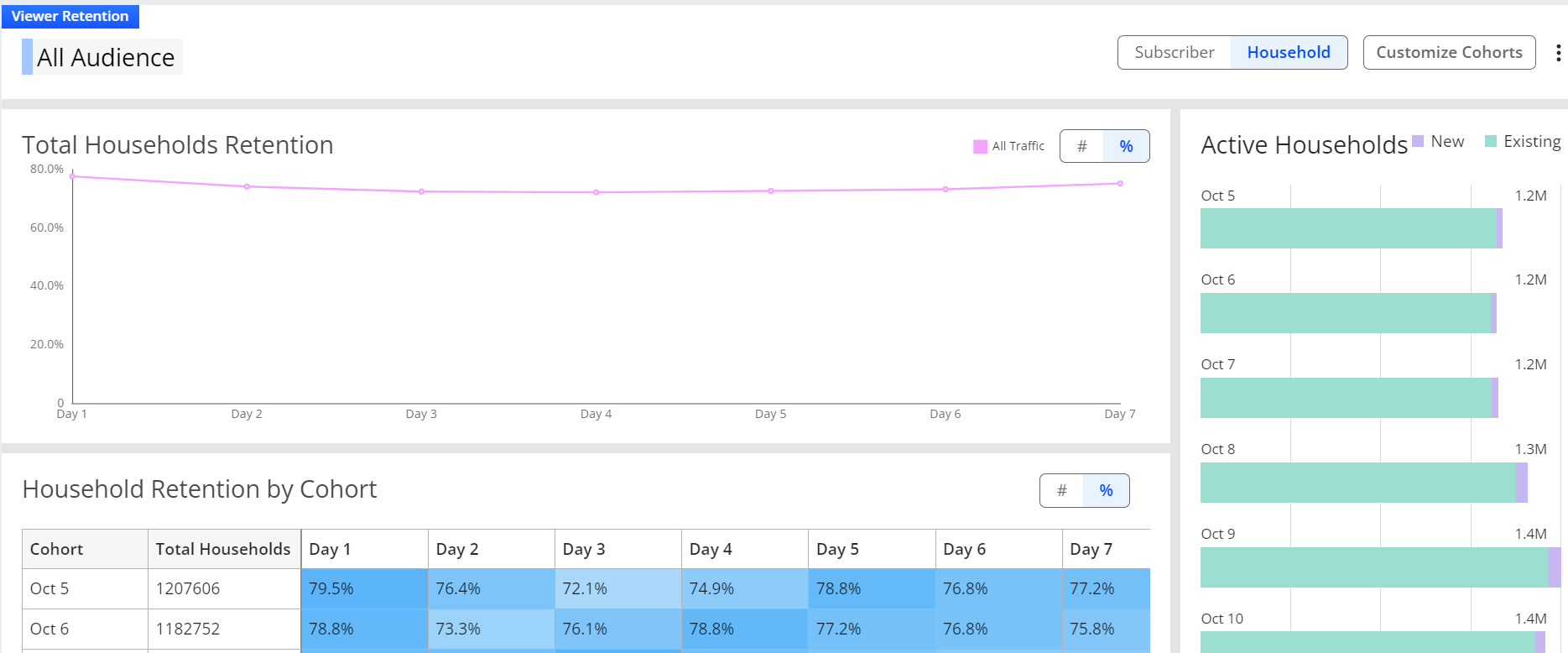Image resolution: width=1568 pixels, height=653 pixels.
Task: Select the Day 7 data point on line chart
Action: click(1120, 183)
